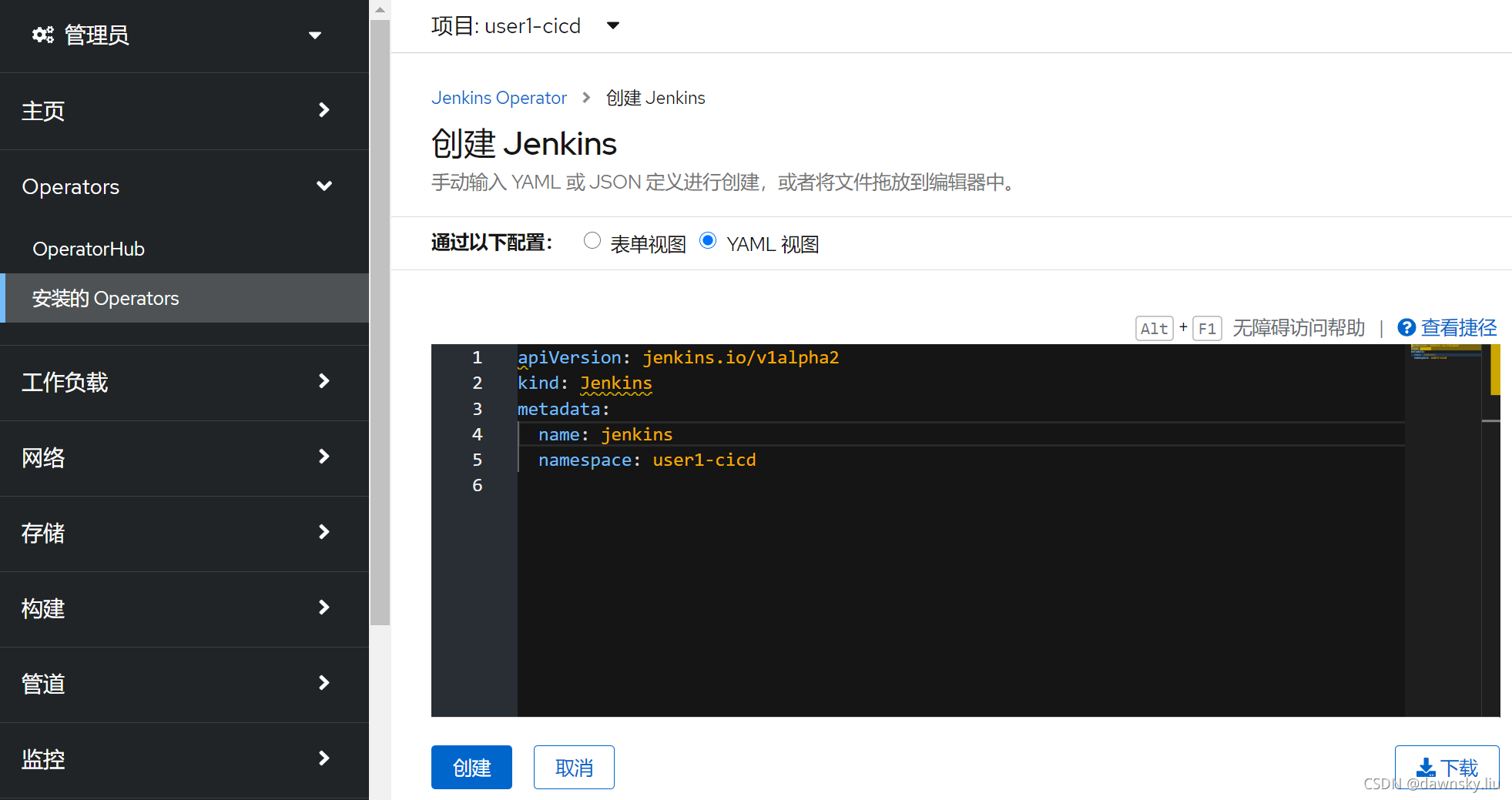
Task: Select 安装的 Operators menu item
Action: coord(184,298)
